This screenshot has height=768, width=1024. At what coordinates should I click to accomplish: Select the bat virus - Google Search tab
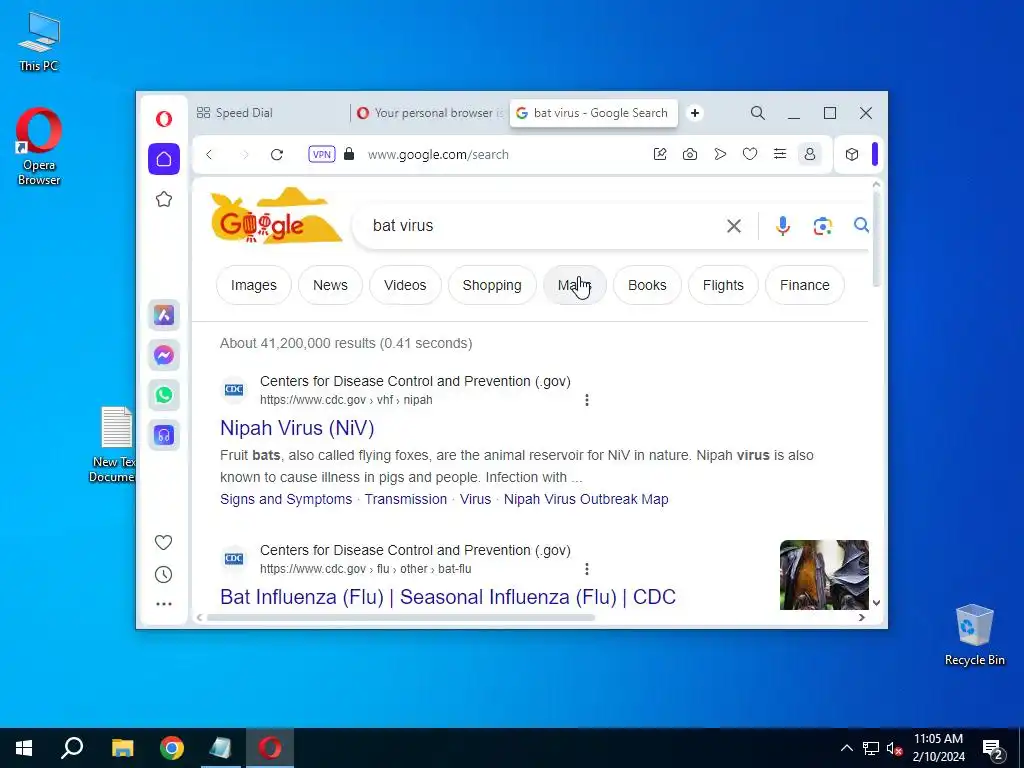pos(593,113)
